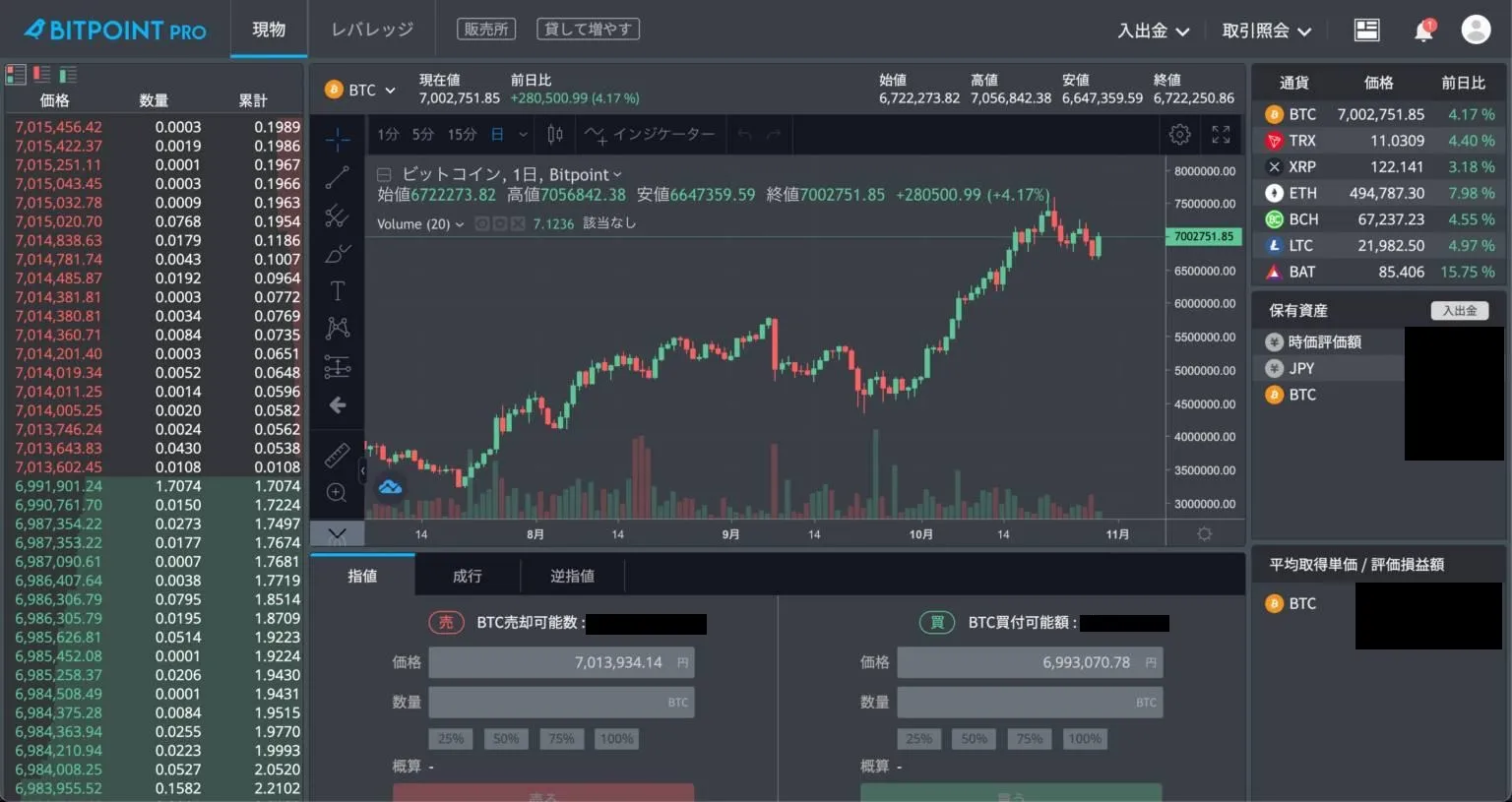The height and width of the screenshot is (802, 1512).
Task: Click the 6,991,901.24 bid price row
Action: pos(156,486)
